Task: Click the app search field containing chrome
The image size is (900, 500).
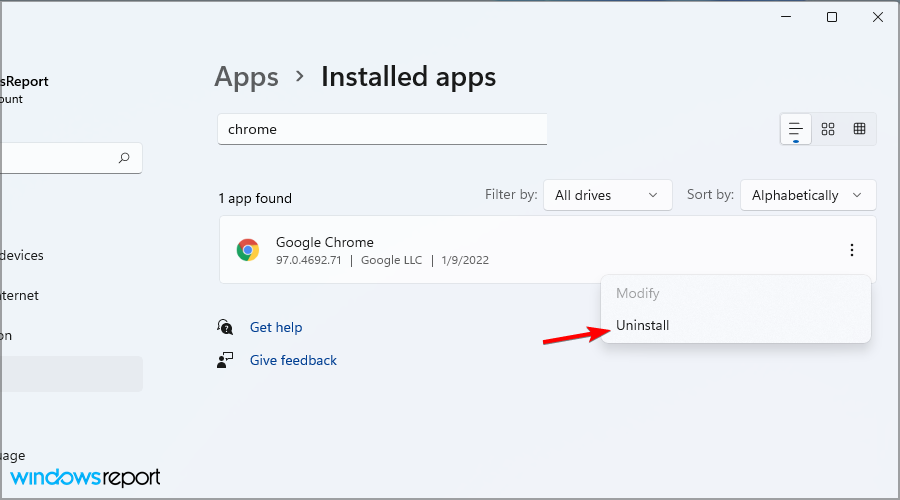Action: 382,129
